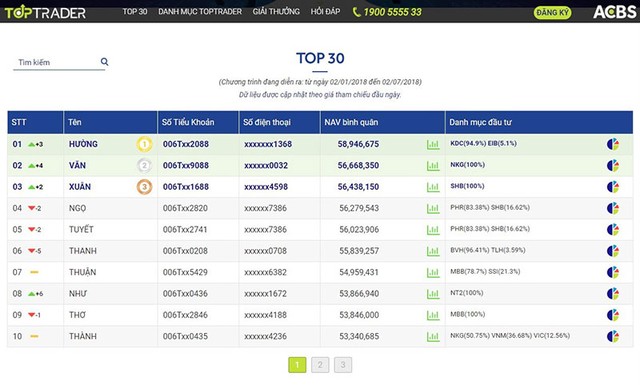
Task: Go to page 3 of results
Action: click(343, 365)
